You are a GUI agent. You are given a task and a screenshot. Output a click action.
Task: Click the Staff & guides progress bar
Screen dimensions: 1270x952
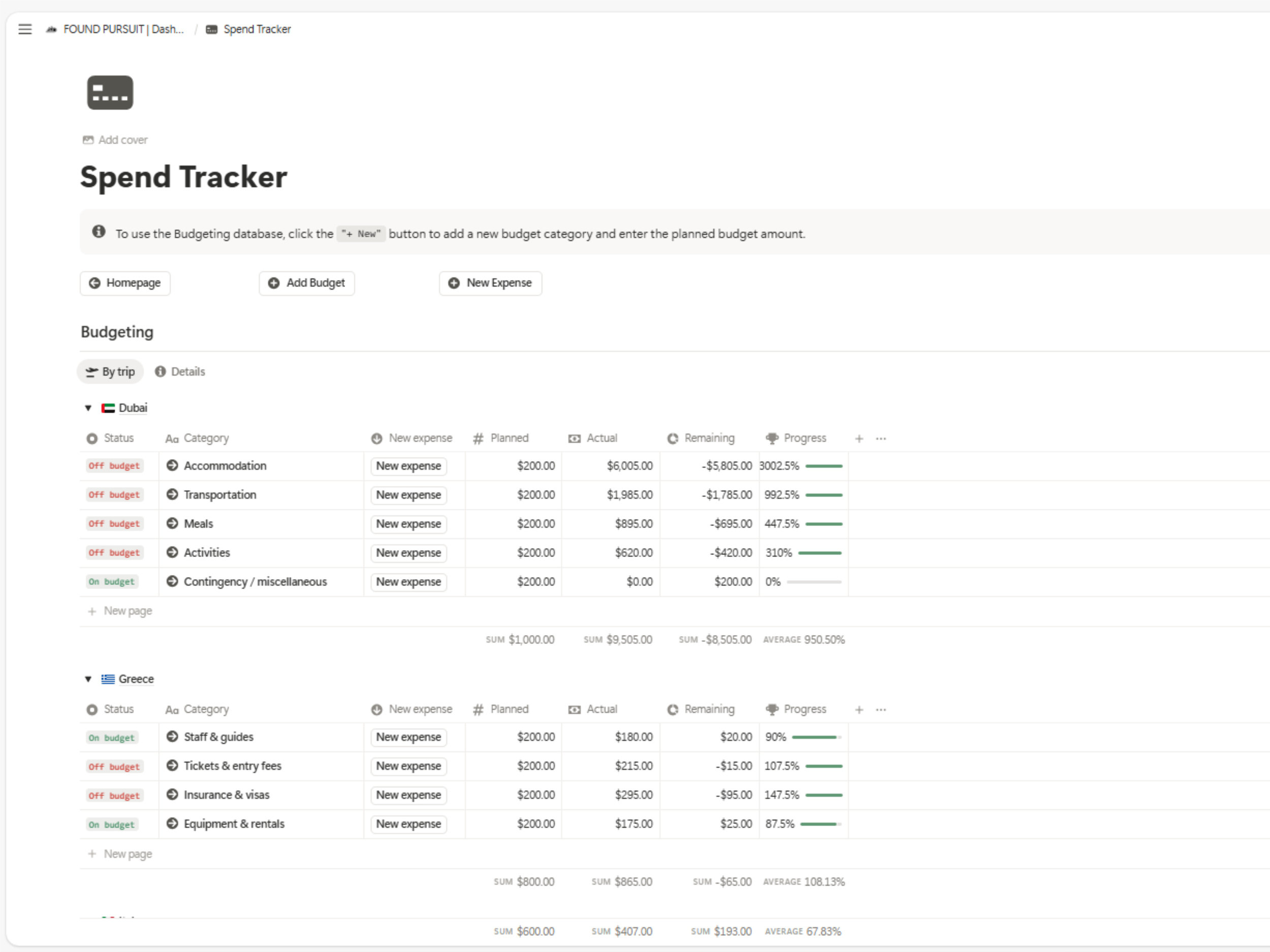click(816, 737)
